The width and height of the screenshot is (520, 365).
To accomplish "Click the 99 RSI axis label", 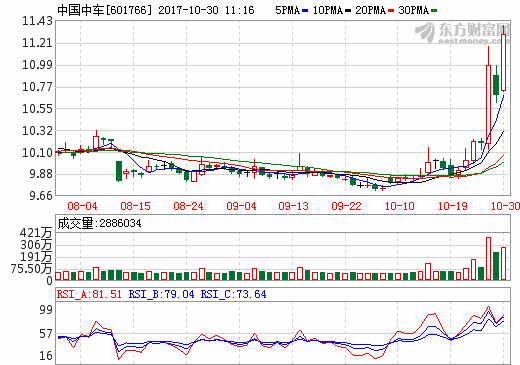I will tap(46, 309).
